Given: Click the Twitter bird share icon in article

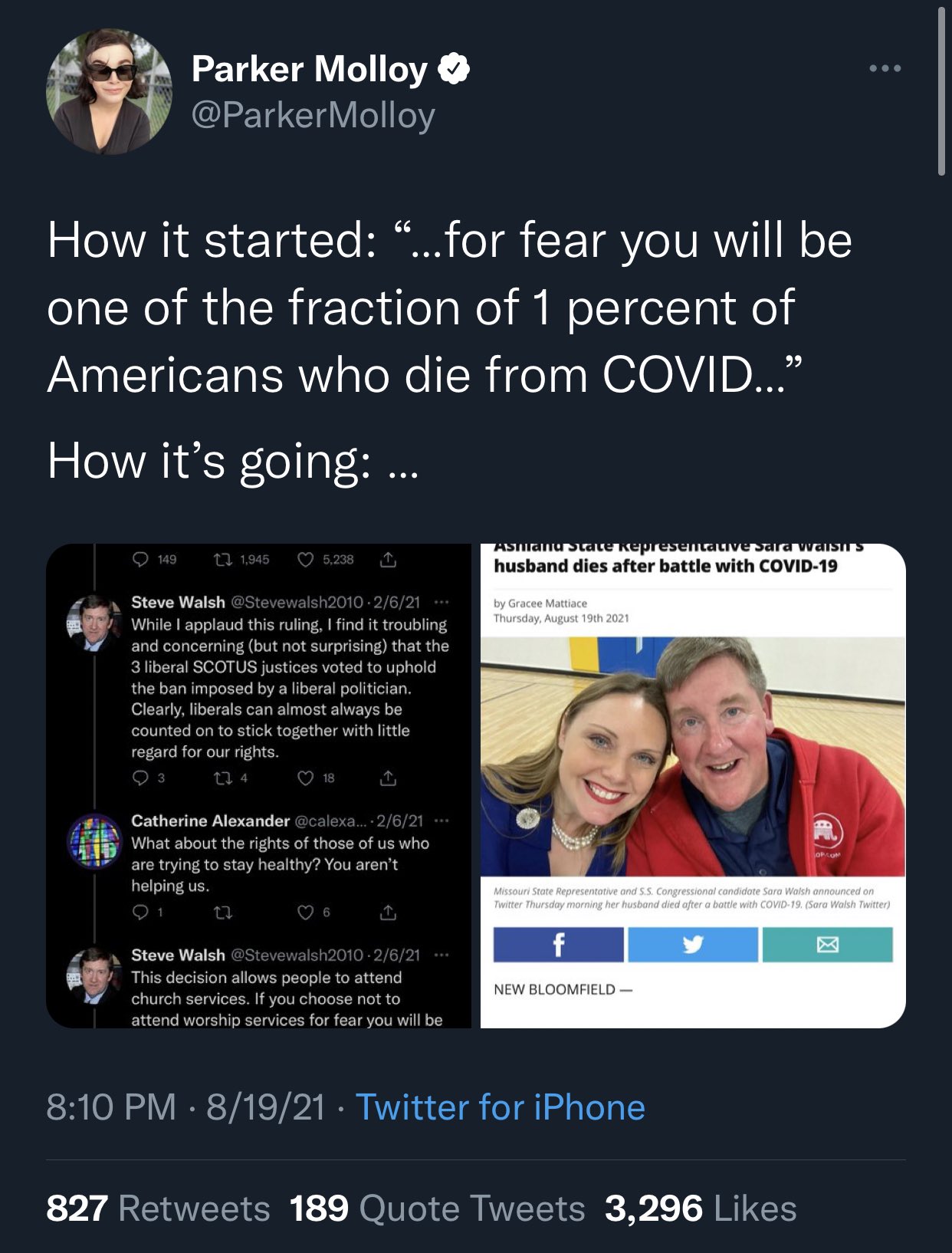Looking at the screenshot, I should tap(693, 945).
